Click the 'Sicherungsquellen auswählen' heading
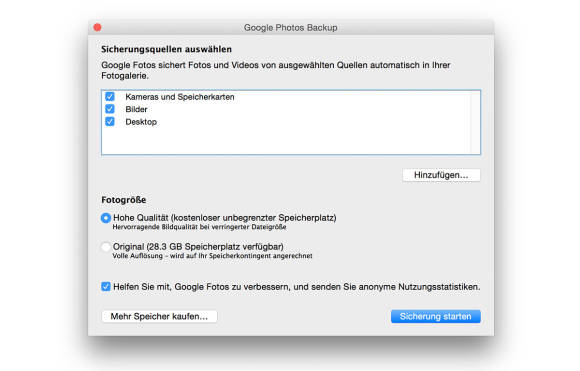 click(x=166, y=49)
